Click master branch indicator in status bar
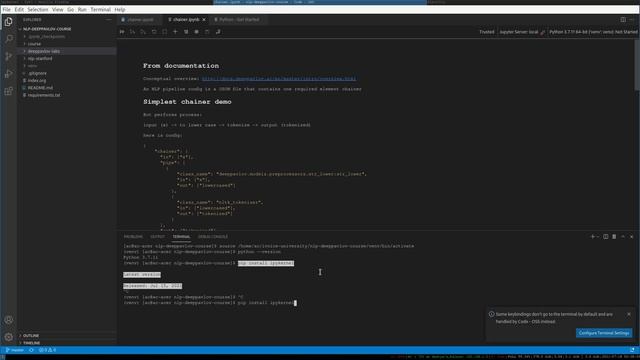 [x=15, y=350]
